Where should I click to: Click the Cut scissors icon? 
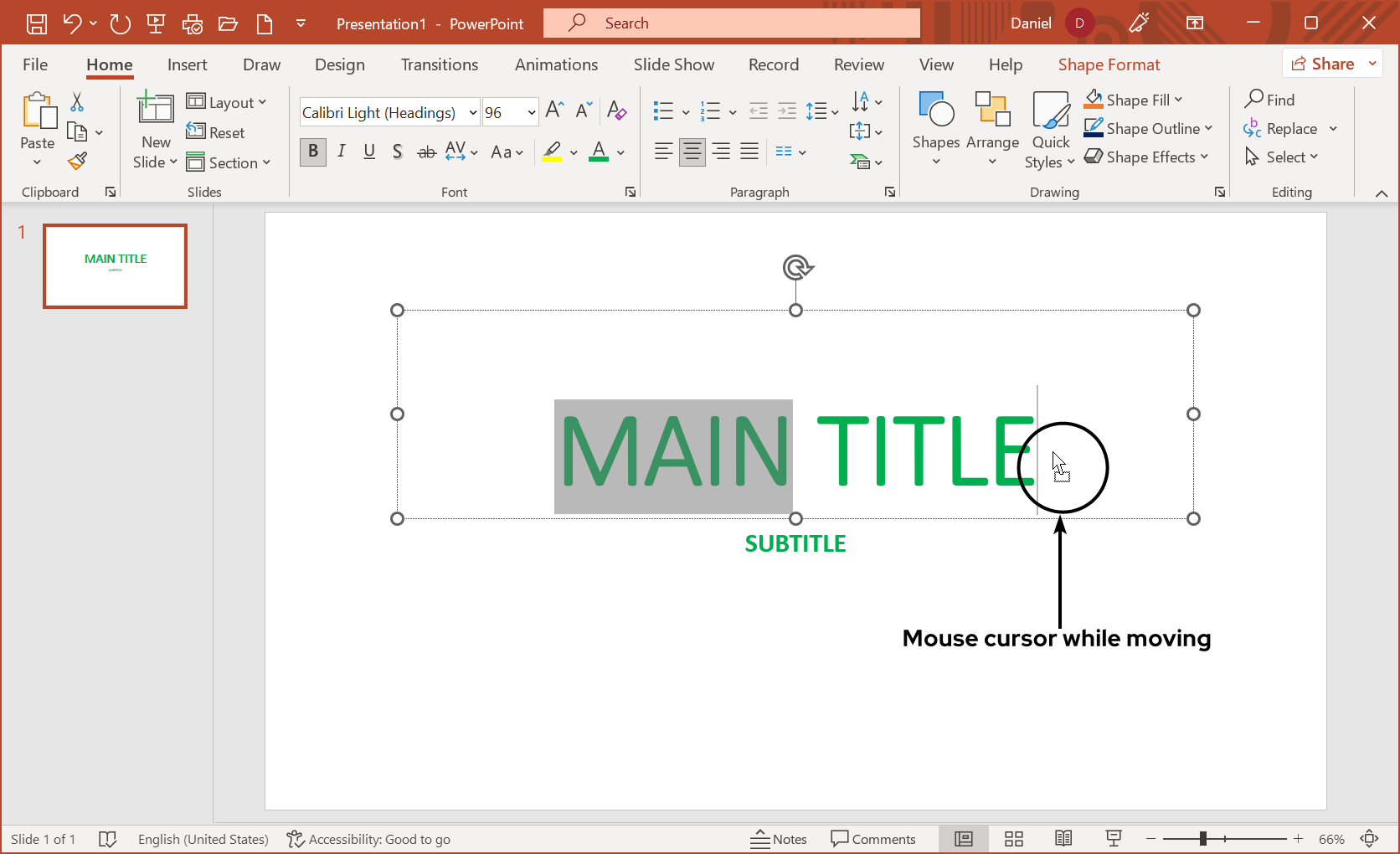77,102
